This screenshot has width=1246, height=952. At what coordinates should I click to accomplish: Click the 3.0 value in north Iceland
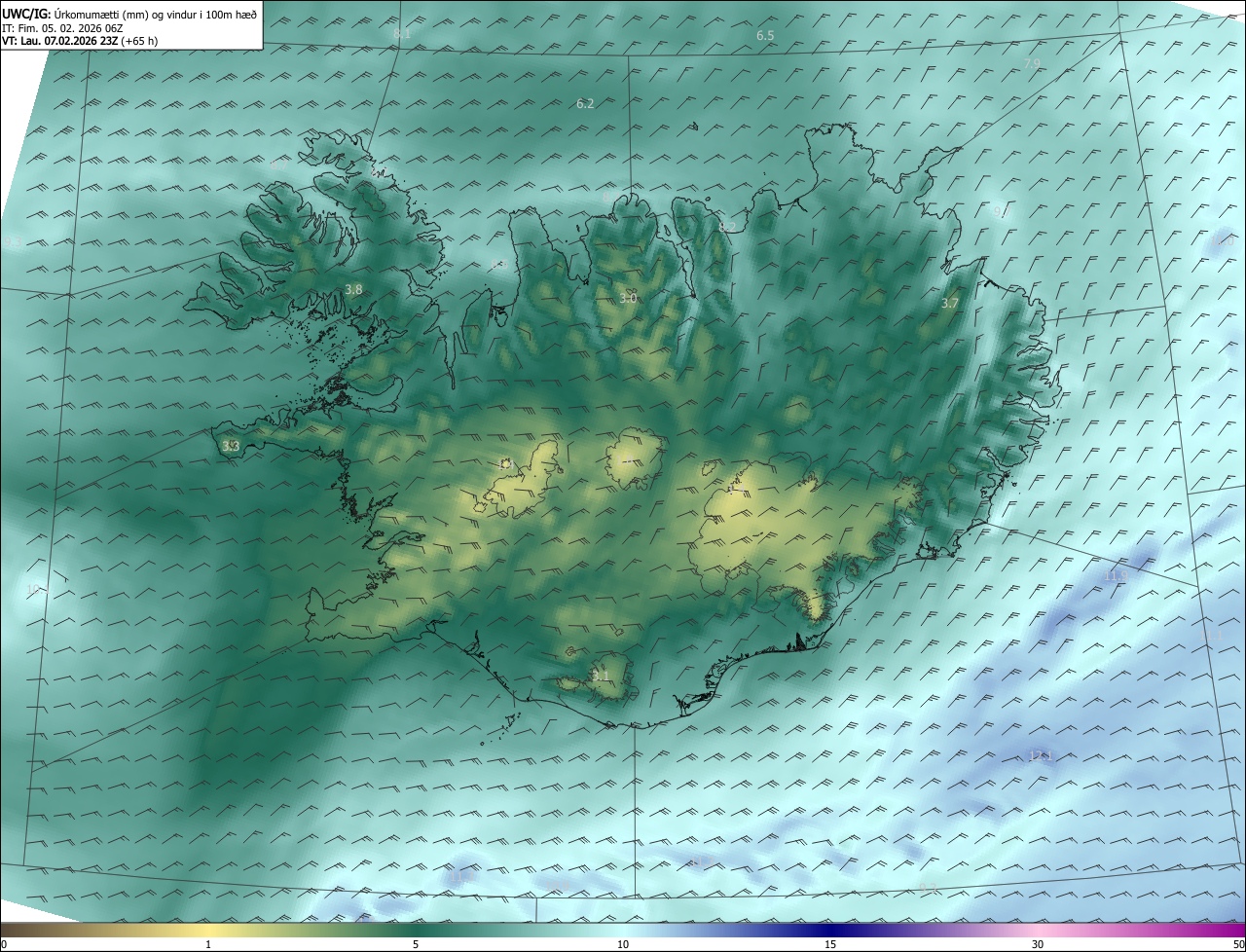click(628, 298)
